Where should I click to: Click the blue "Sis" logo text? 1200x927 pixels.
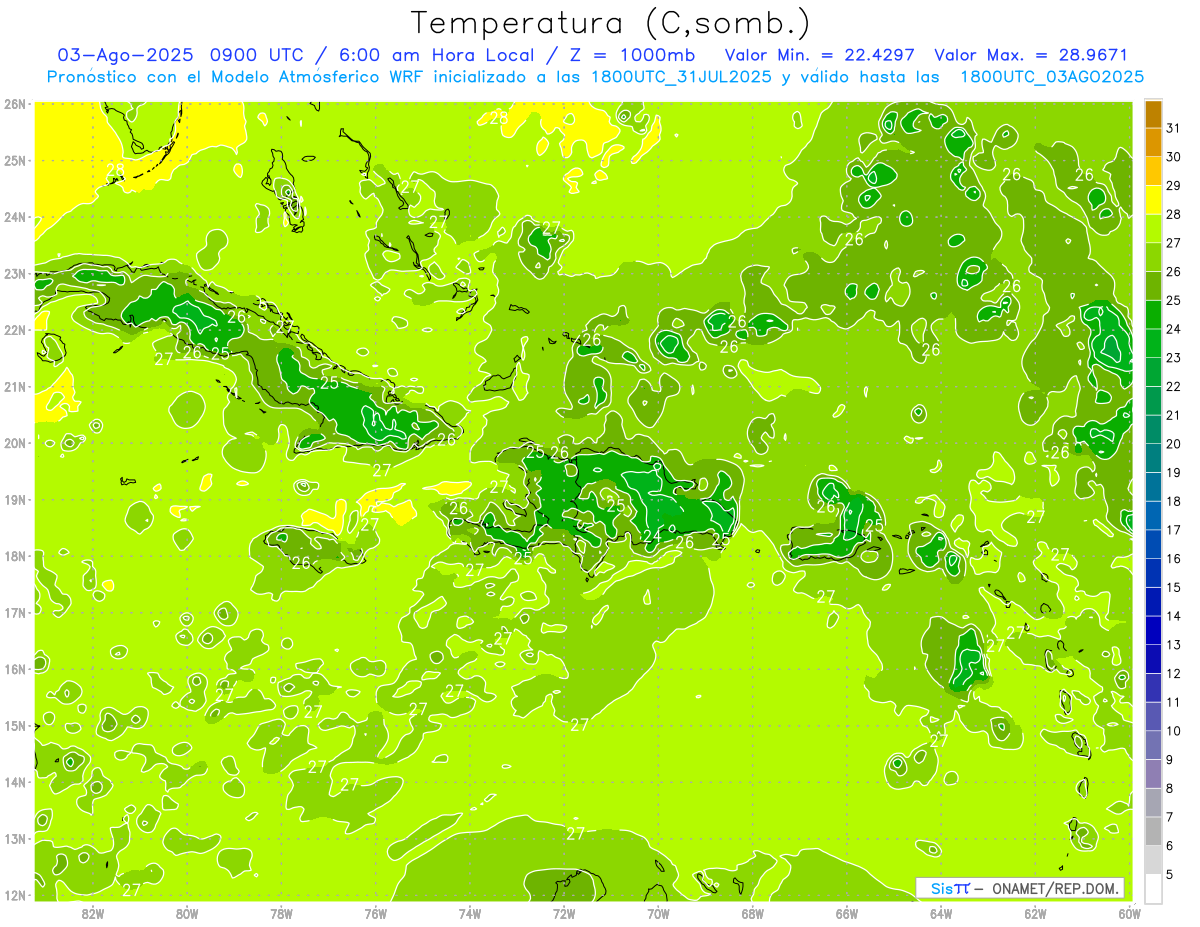click(941, 888)
